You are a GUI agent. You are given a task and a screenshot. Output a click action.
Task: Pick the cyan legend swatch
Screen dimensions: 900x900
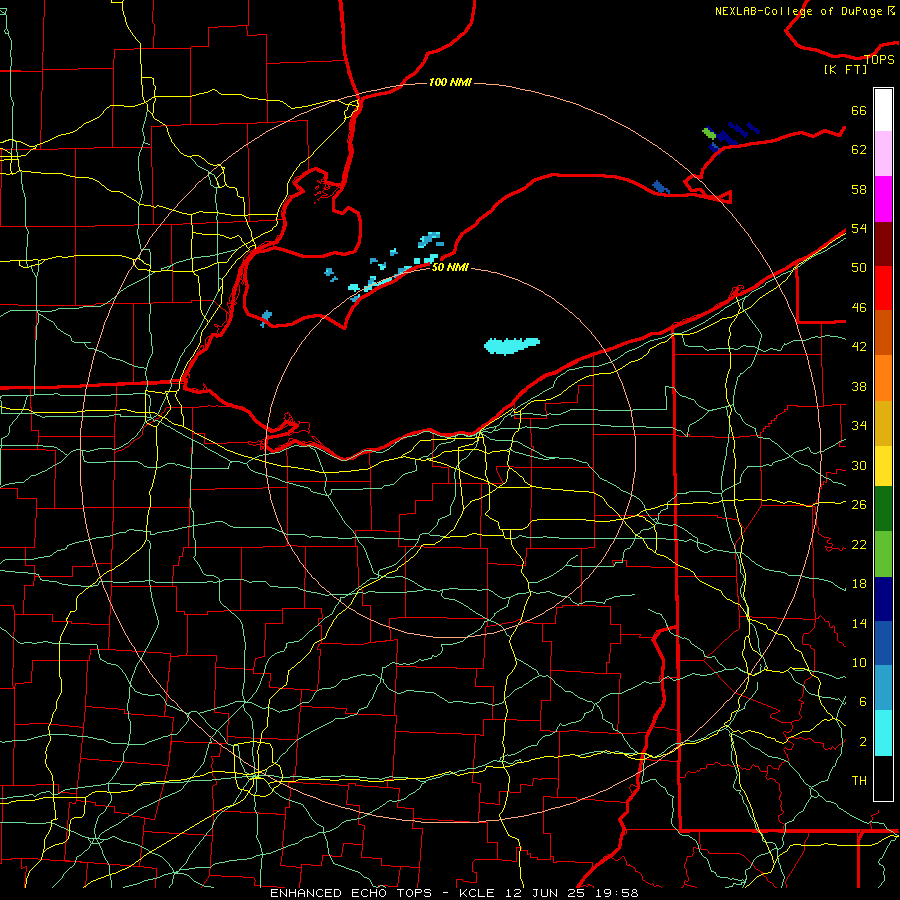click(883, 733)
